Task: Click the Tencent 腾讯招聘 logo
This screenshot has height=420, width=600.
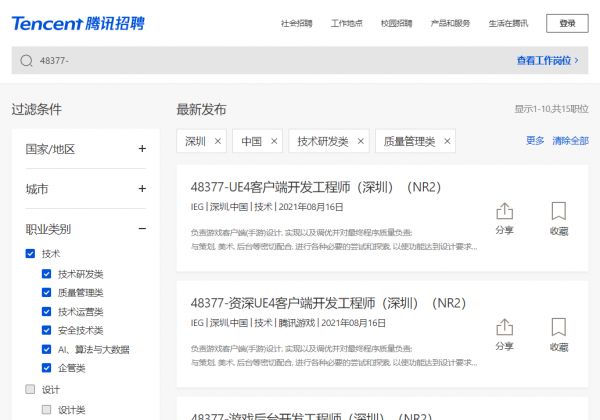Action: pos(69,22)
